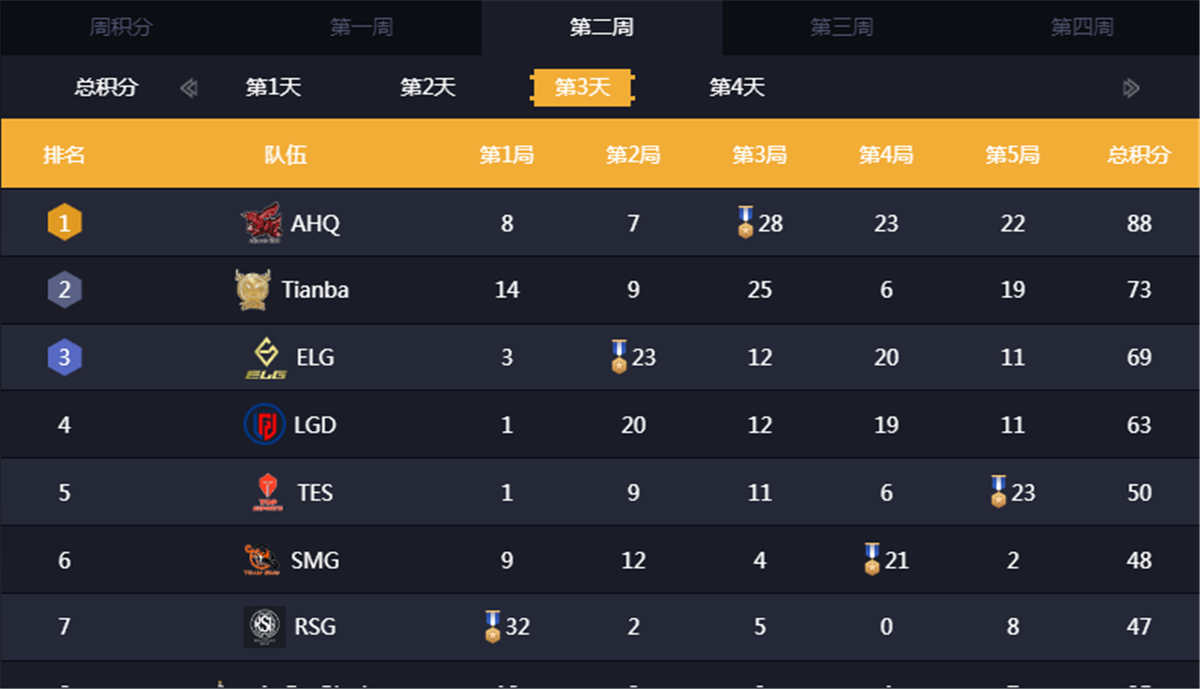Click the 总积分 column header
The width and height of the screenshot is (1200, 689).
[1138, 155]
